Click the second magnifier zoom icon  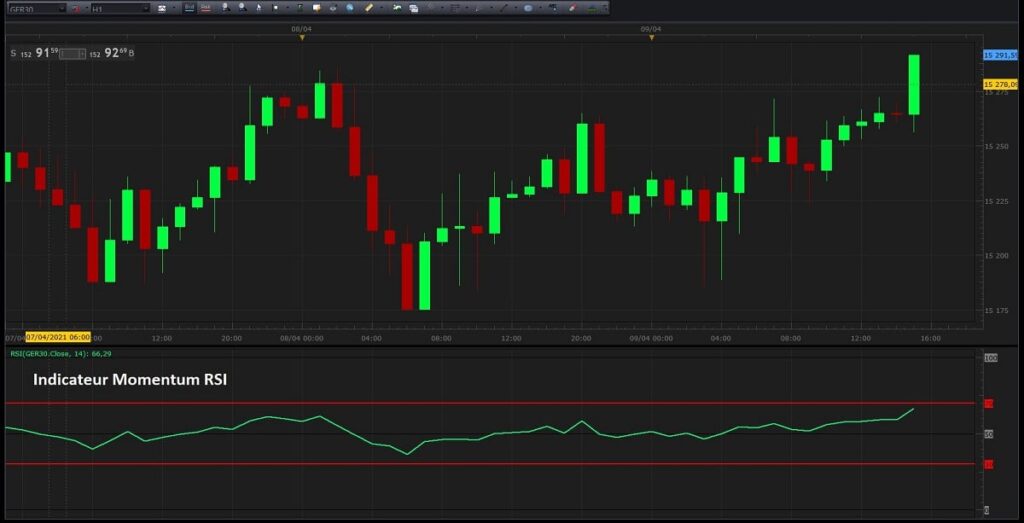tap(242, 8)
